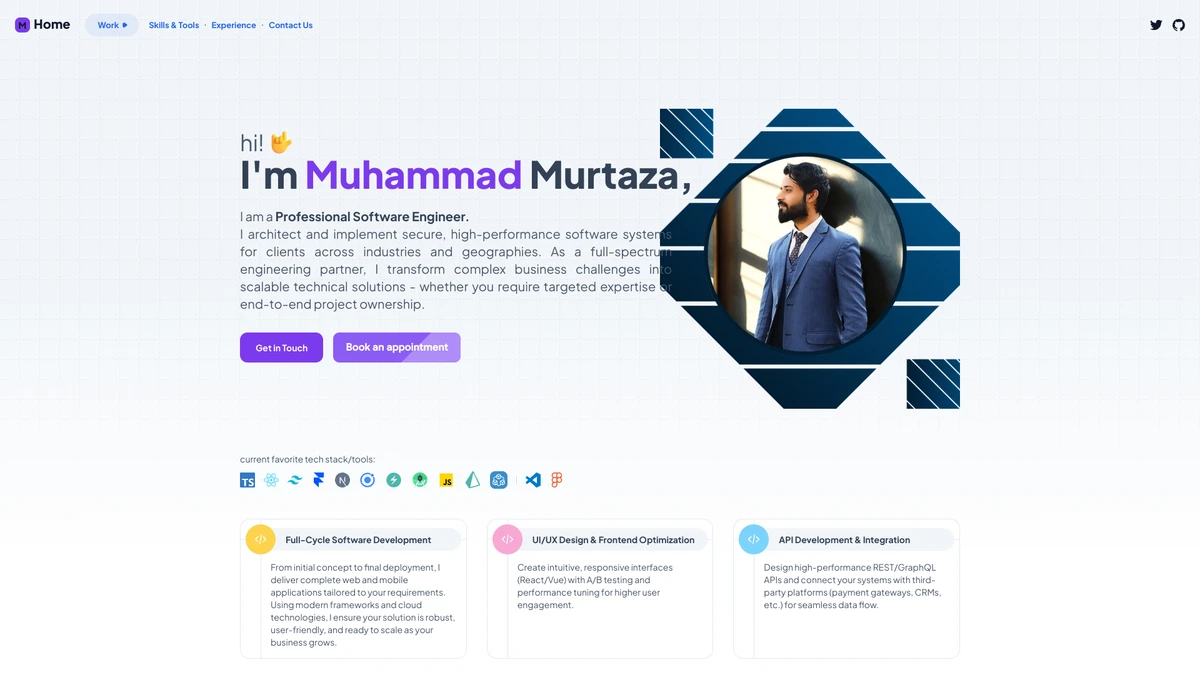Screen dimensions: 1200x675
Task: Click UI/UX Design & Frontend Optimization heading
Action: 613,540
